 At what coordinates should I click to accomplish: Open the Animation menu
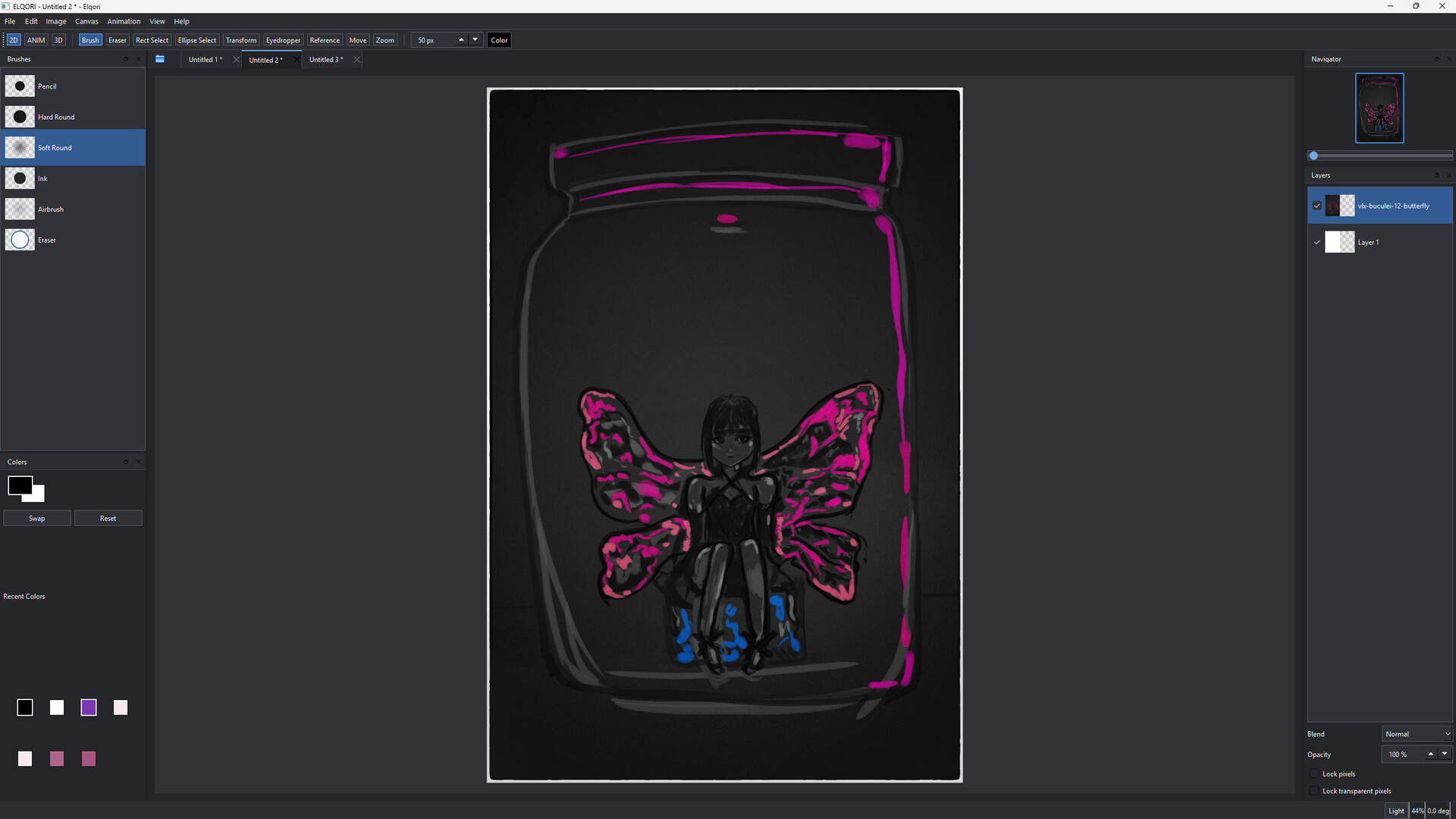click(x=124, y=21)
